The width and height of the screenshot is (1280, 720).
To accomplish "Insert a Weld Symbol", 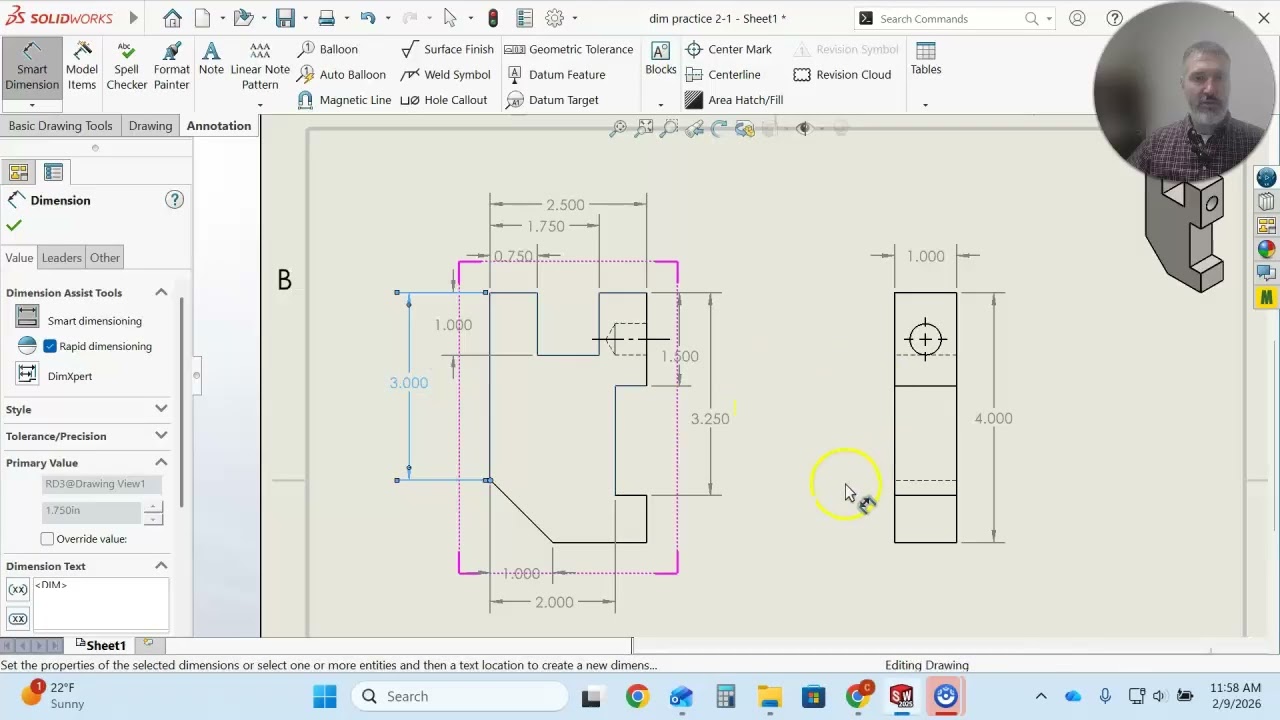I will (x=445, y=75).
